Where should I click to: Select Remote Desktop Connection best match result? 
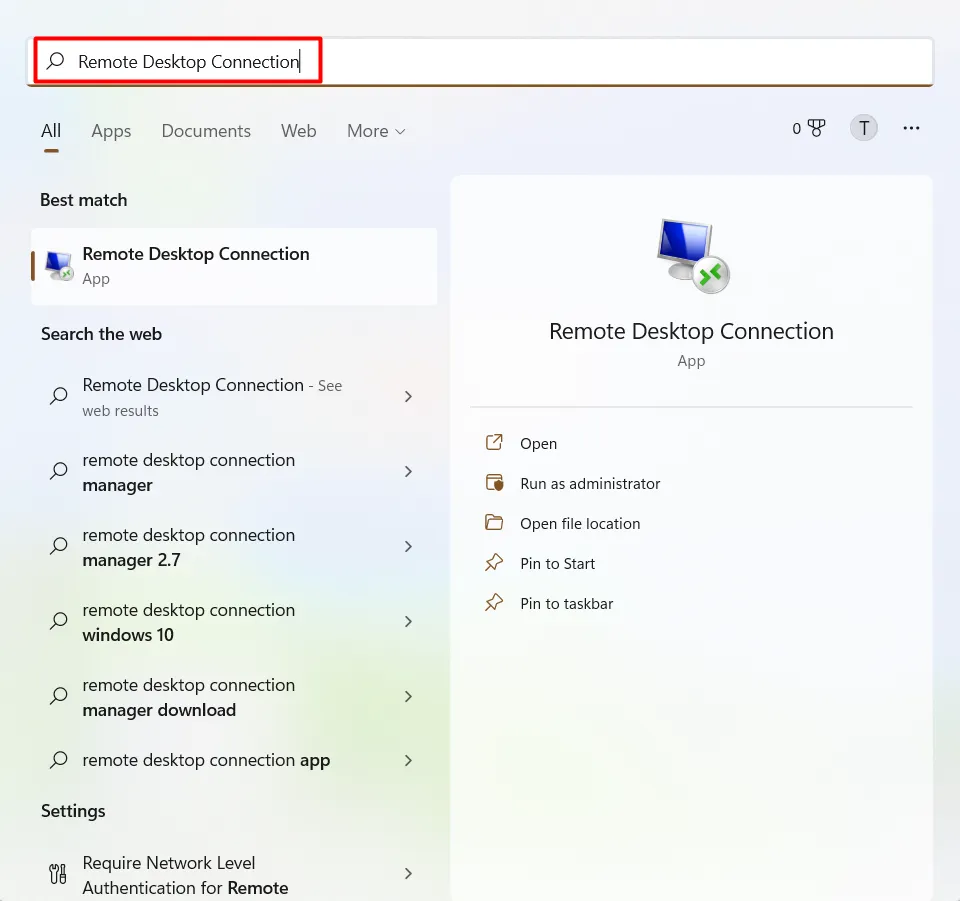pos(234,266)
